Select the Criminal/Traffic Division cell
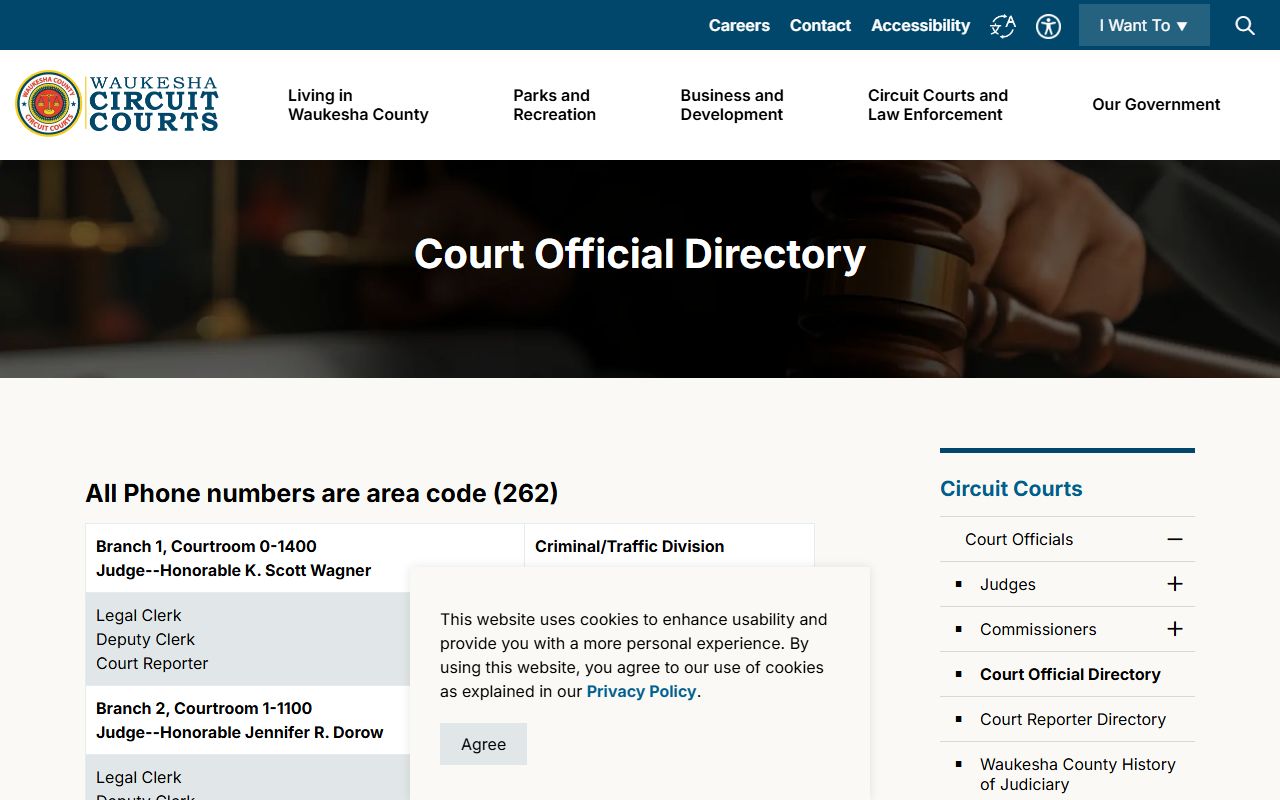This screenshot has height=800, width=1280. pos(669,546)
